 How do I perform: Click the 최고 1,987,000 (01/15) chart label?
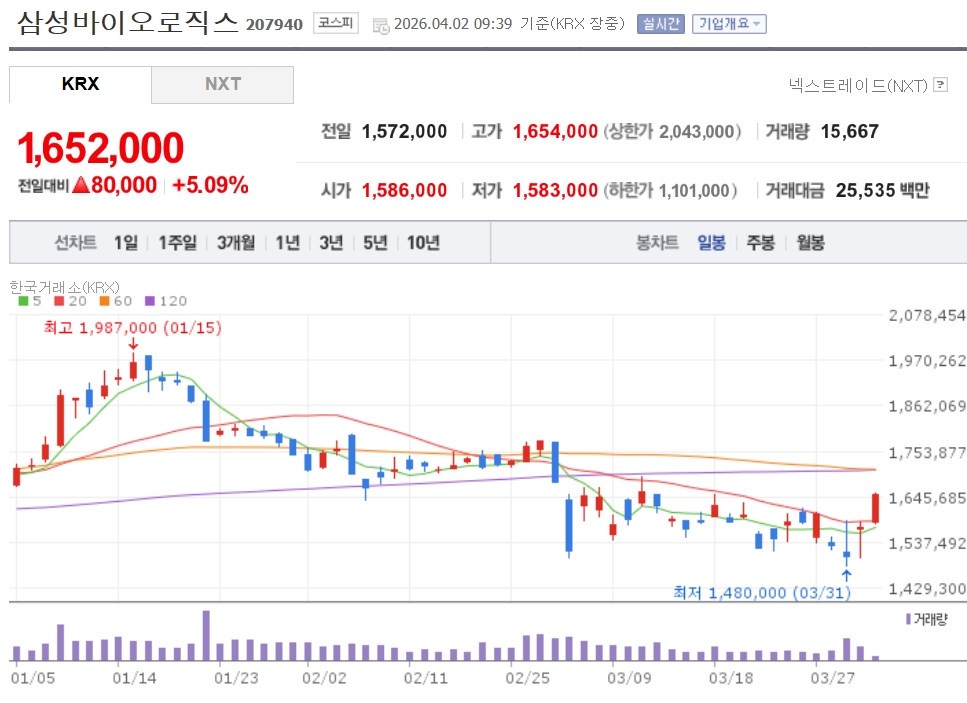point(133,327)
